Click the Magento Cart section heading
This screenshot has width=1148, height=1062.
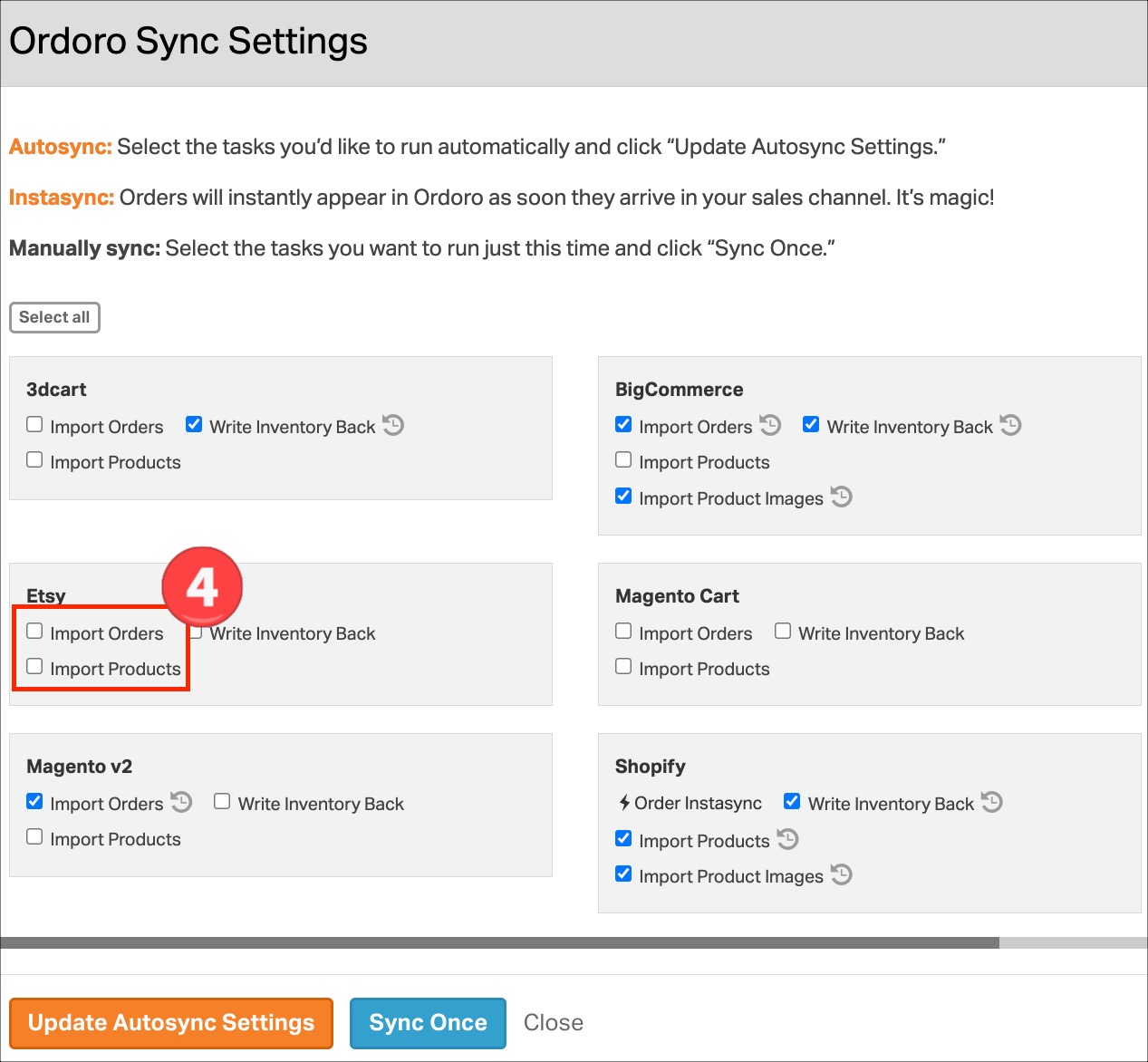tap(677, 596)
